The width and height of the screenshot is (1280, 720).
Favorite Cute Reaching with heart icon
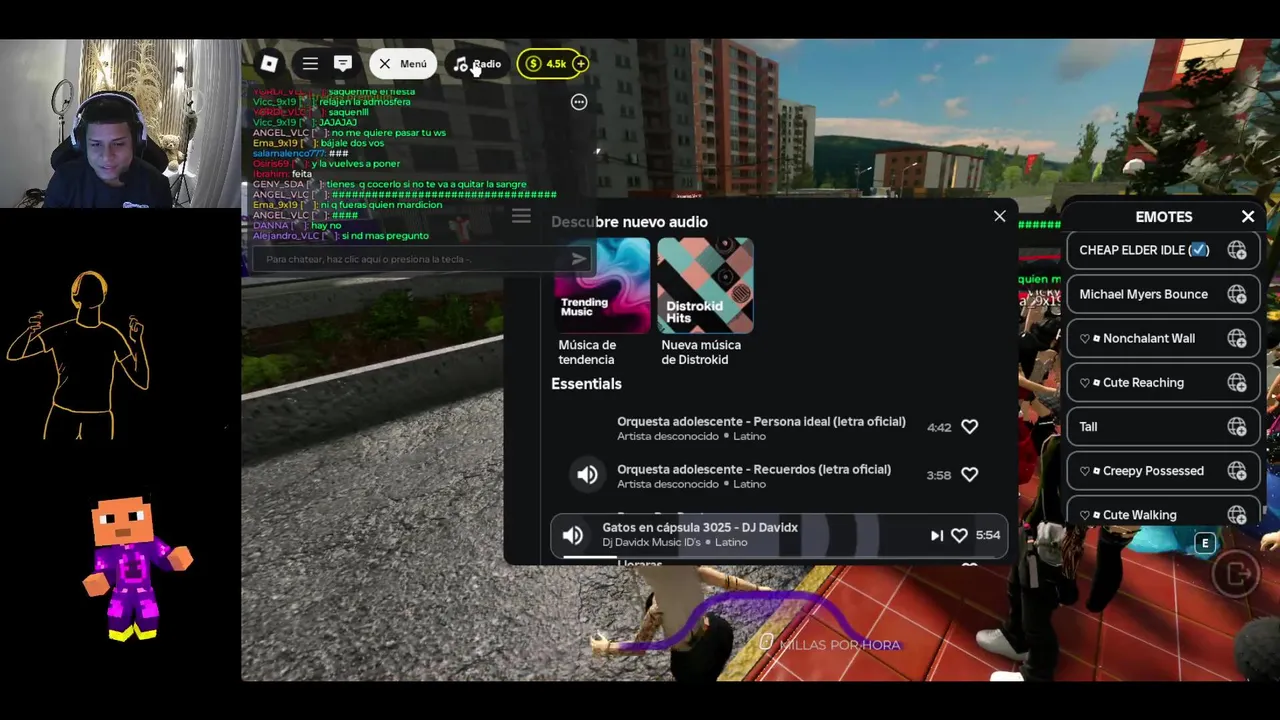[1085, 382]
